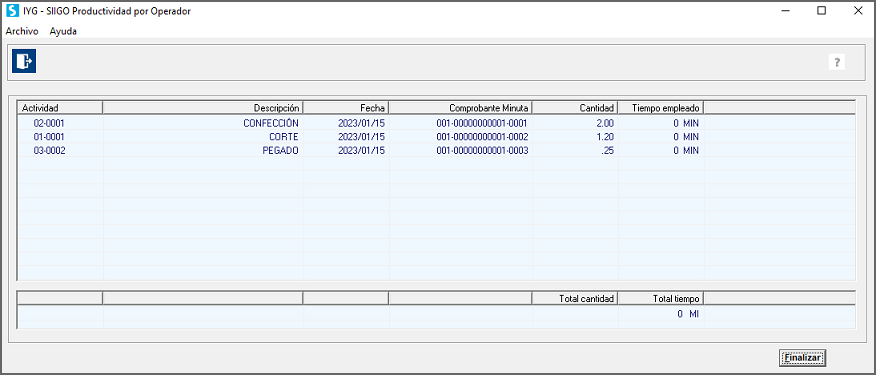Click the quantity .25 cell
876x375 pixels.
pos(575,150)
